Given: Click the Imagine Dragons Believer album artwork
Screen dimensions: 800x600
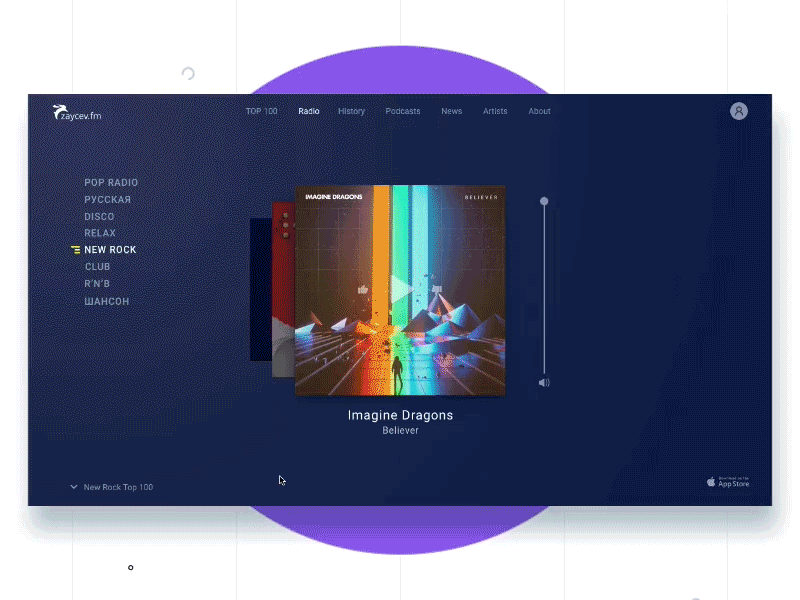Looking at the screenshot, I should click(x=400, y=290).
